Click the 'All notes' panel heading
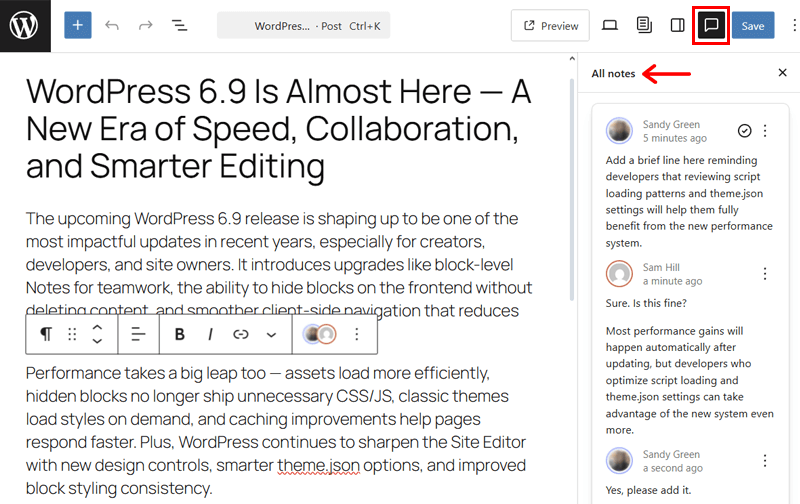 click(x=613, y=73)
